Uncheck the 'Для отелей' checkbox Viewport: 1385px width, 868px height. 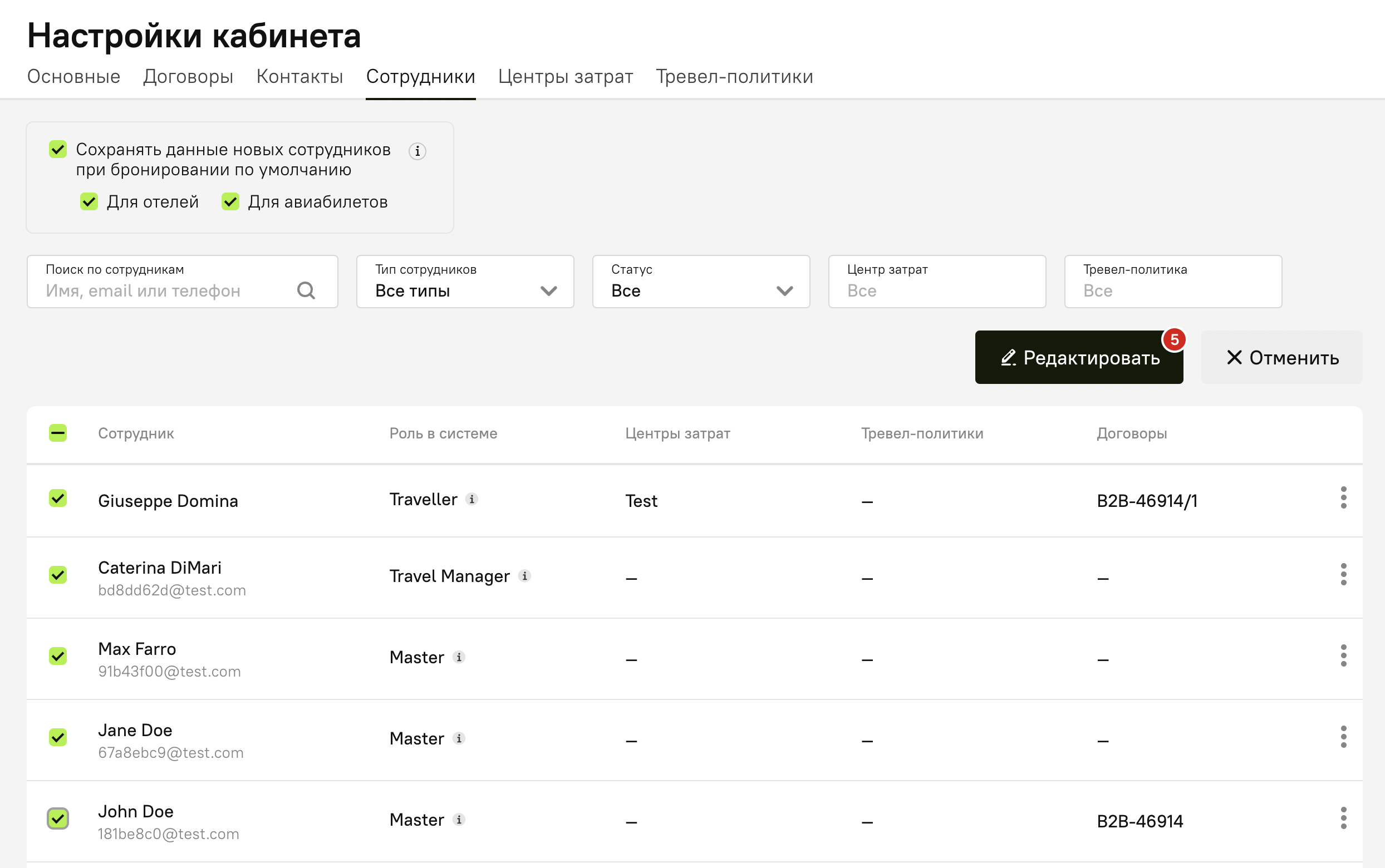89,201
